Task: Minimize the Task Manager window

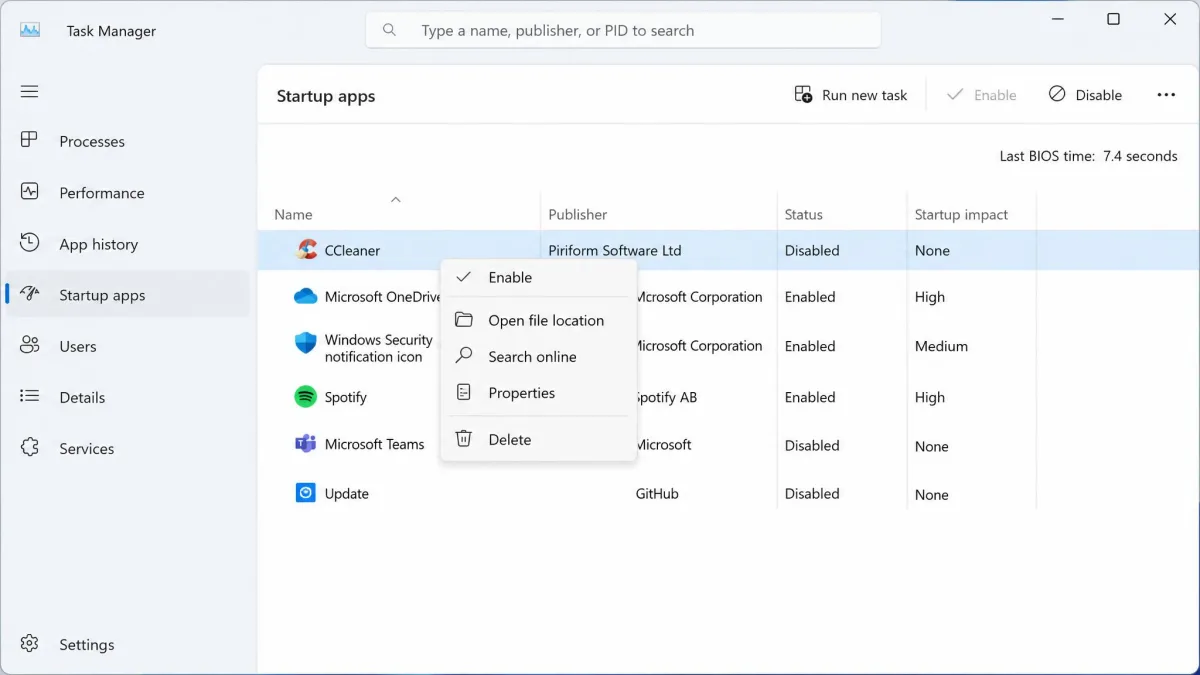Action: click(x=1056, y=19)
